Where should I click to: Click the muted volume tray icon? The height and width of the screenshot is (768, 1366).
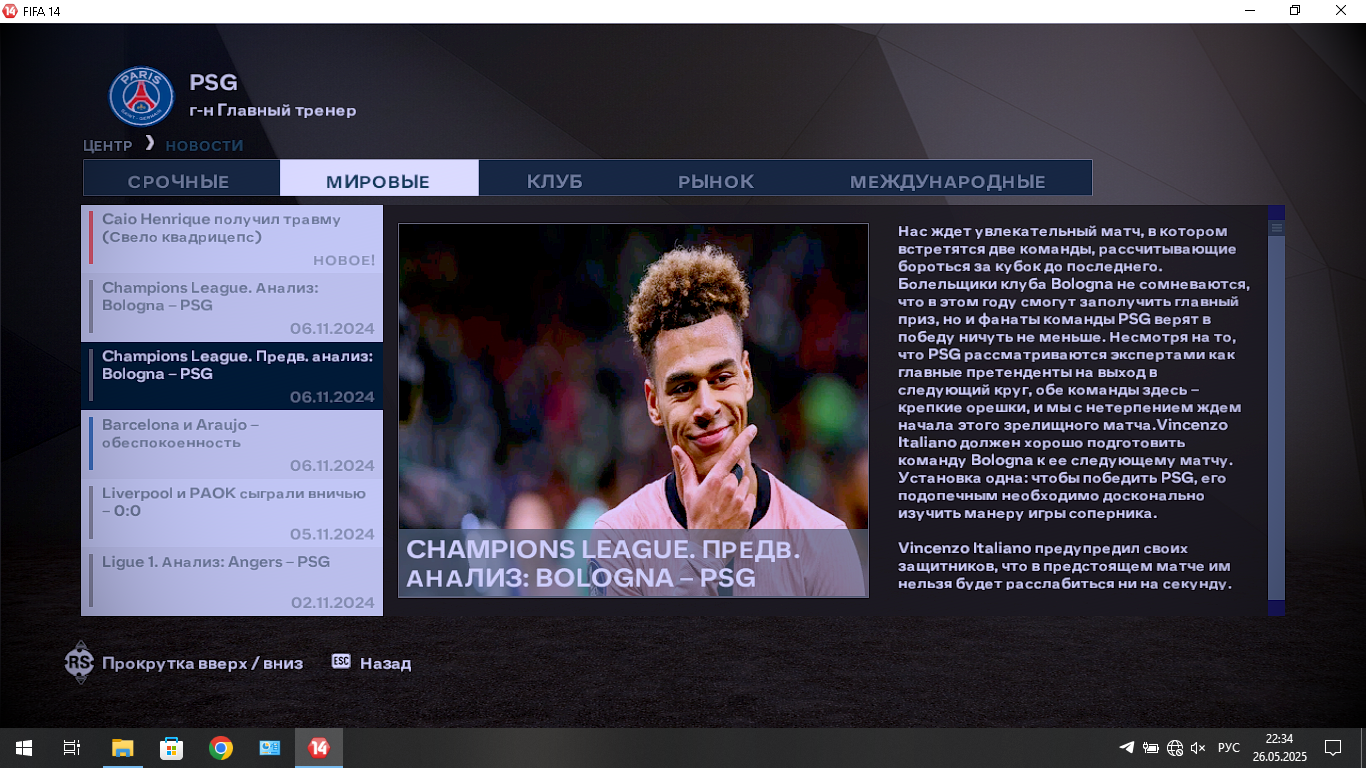1199,748
